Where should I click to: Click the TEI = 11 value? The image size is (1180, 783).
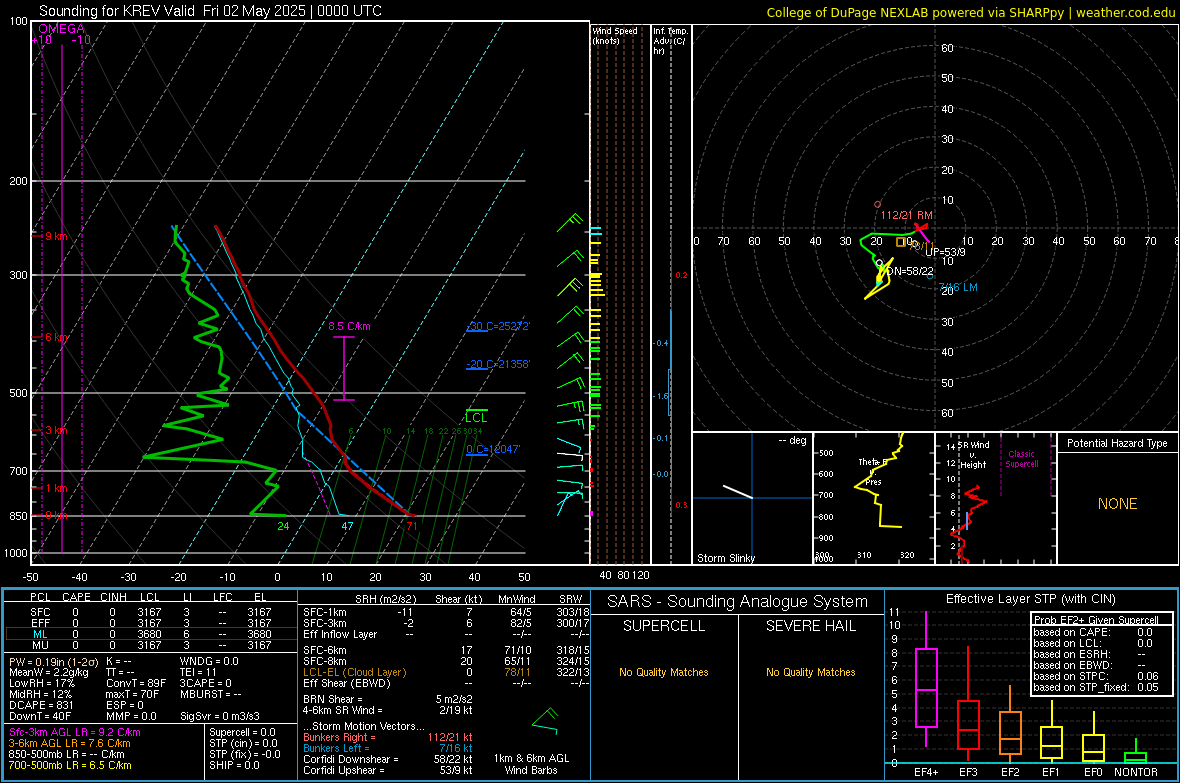pos(198,672)
